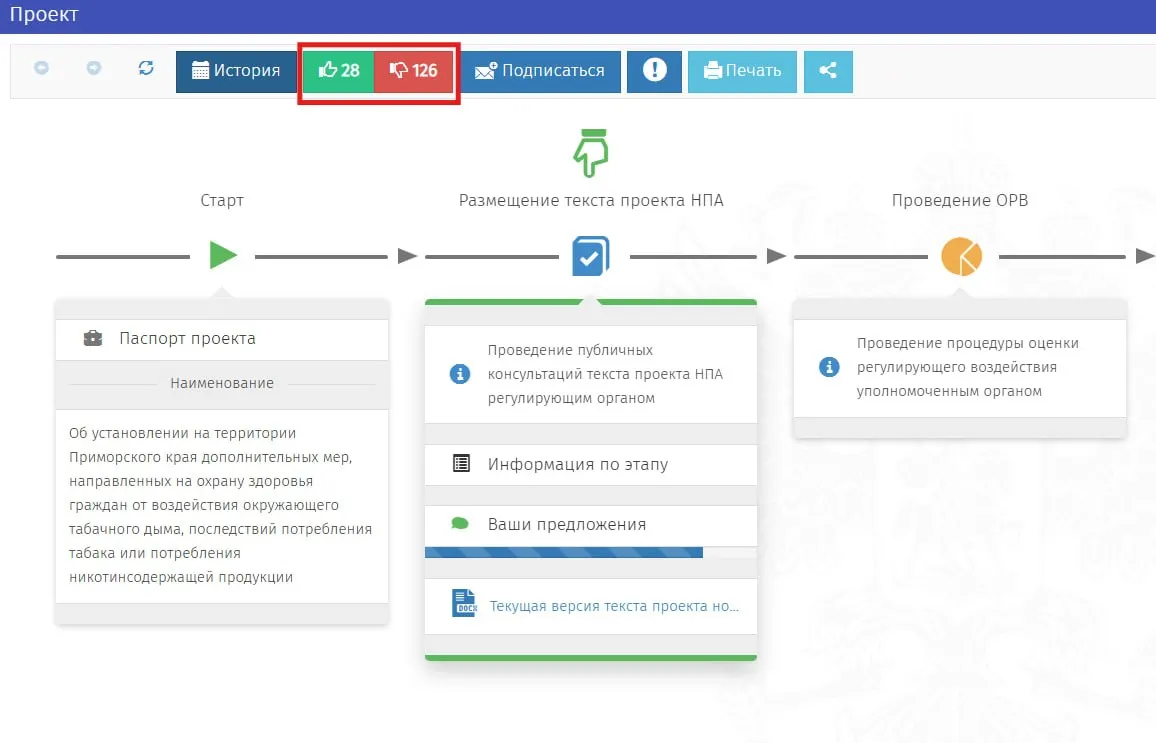Expand Информация по этапу section
The height and width of the screenshot is (743, 1156).
[591, 464]
